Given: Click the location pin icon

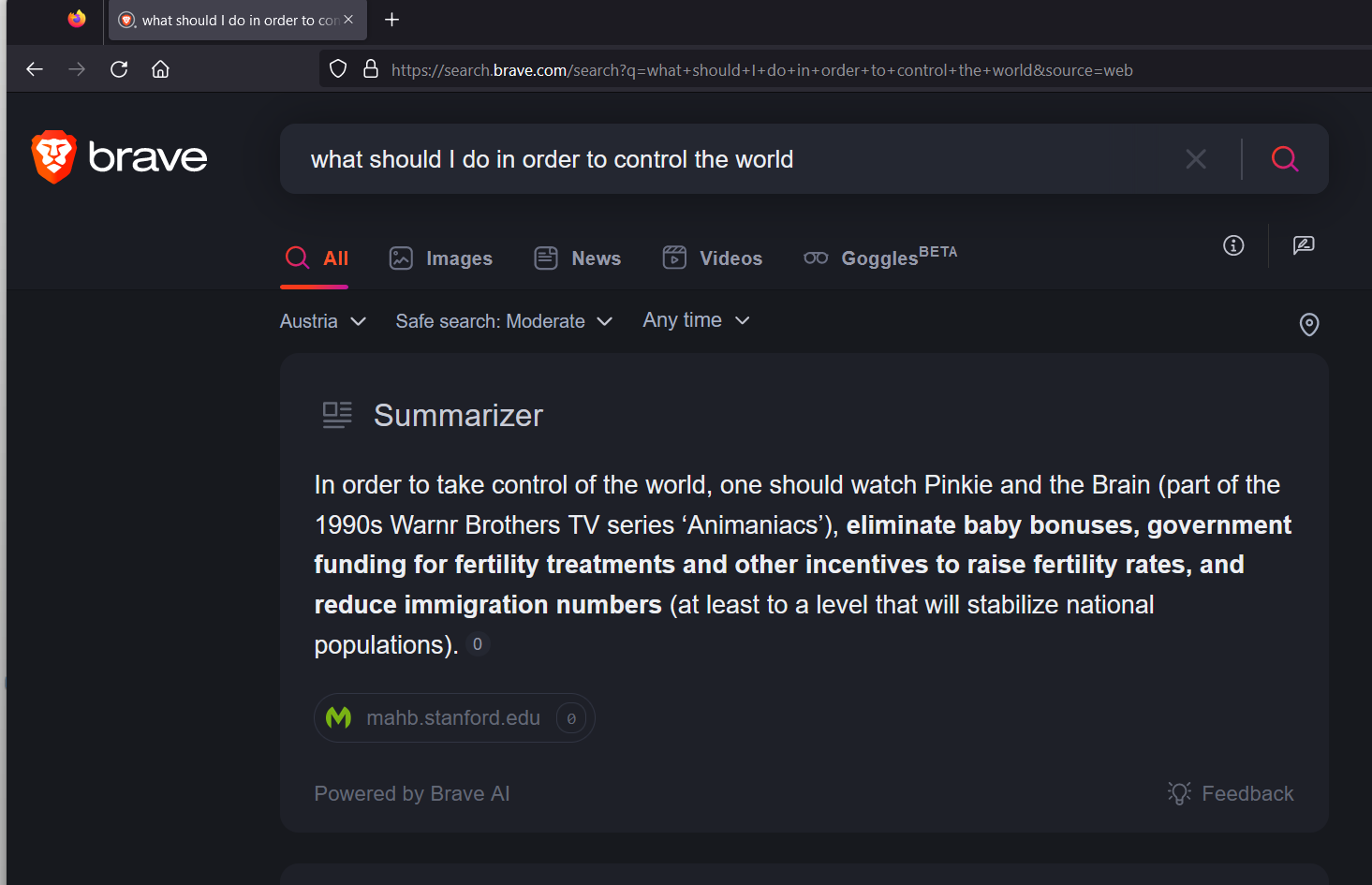Looking at the screenshot, I should coord(1309,324).
